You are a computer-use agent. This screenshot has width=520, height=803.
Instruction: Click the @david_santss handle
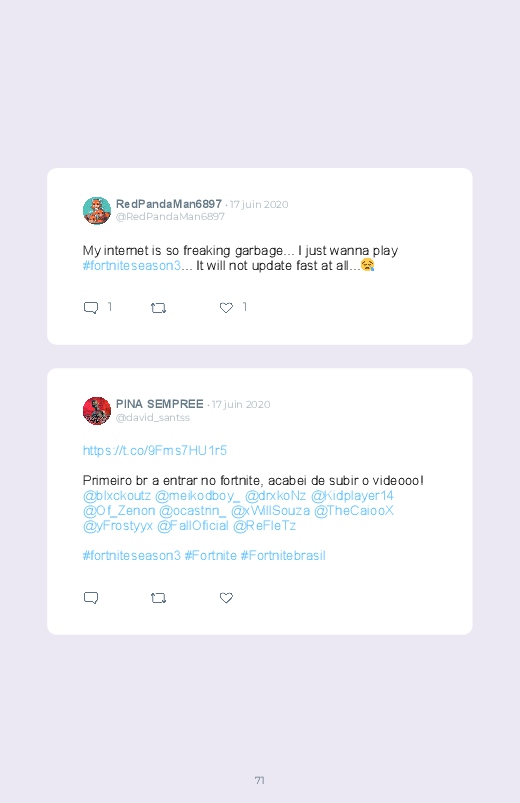pyautogui.click(x=153, y=417)
